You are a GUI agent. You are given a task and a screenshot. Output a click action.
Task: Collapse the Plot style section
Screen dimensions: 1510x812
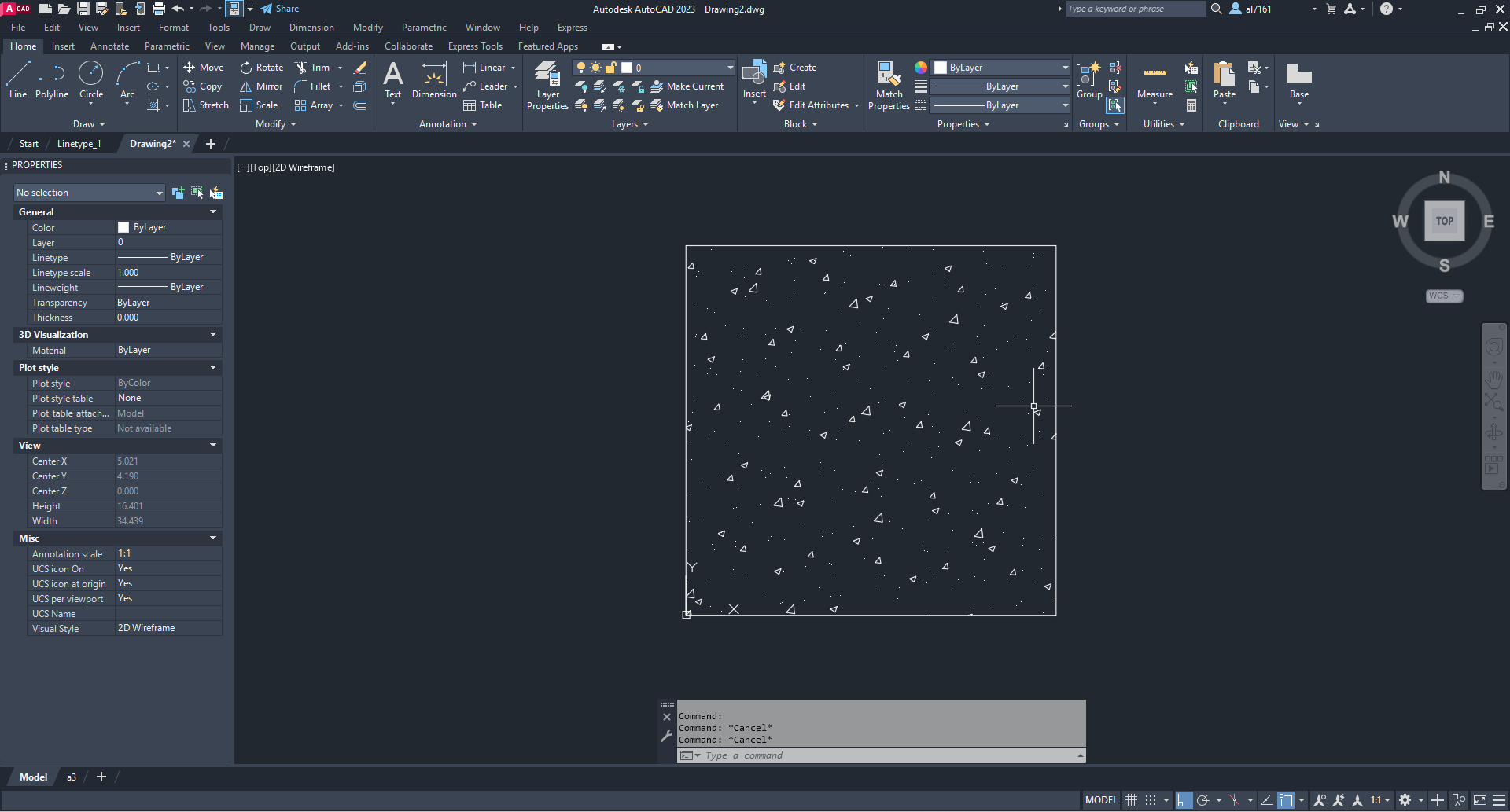point(213,368)
